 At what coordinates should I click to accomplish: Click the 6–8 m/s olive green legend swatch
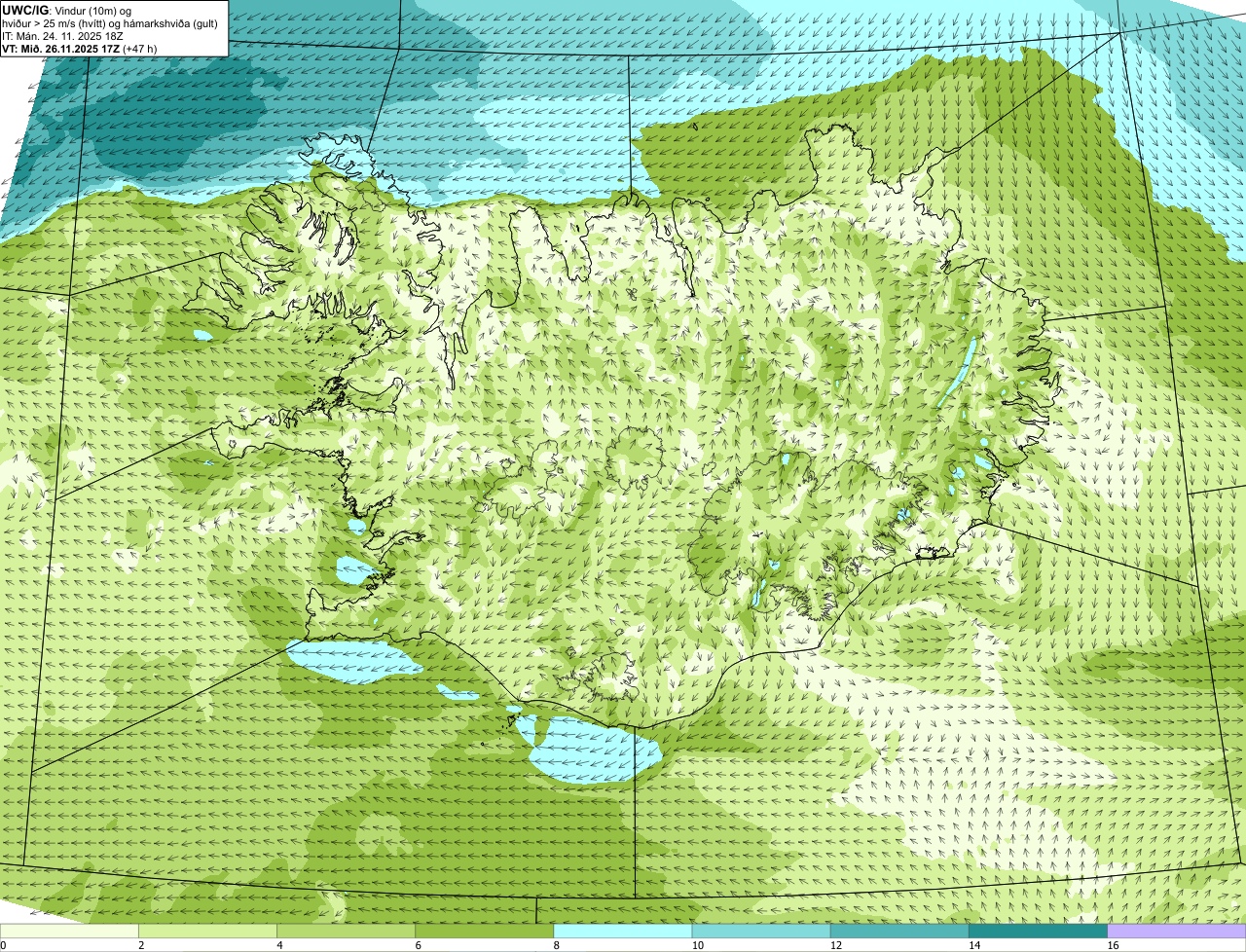[485, 932]
